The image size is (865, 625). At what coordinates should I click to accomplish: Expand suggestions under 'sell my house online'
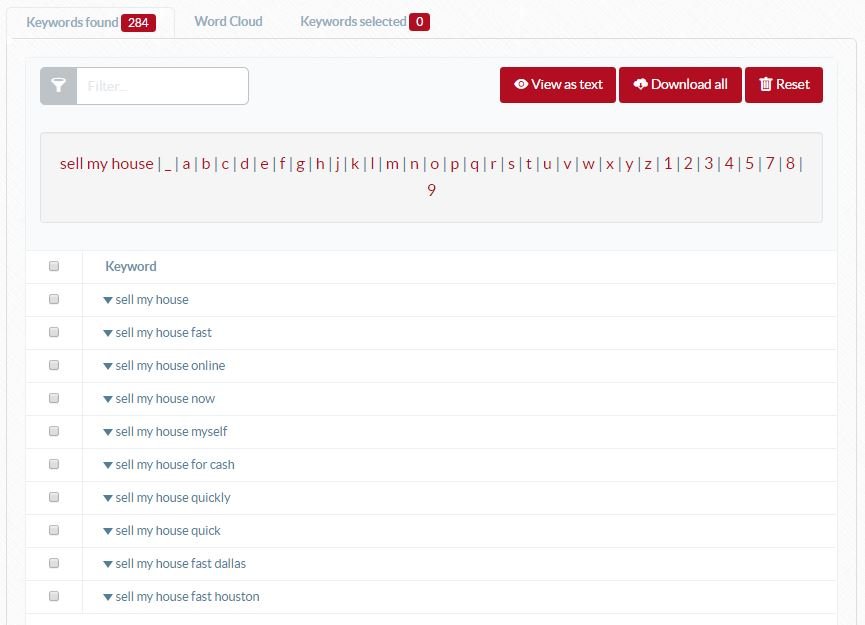tap(108, 365)
